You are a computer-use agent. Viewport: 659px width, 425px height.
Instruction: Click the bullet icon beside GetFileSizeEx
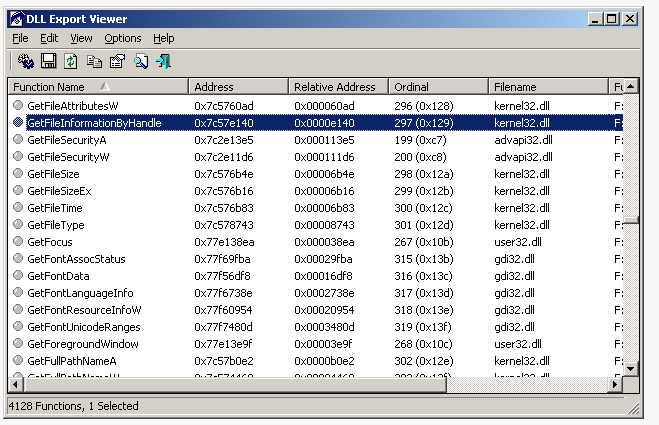tap(18, 190)
